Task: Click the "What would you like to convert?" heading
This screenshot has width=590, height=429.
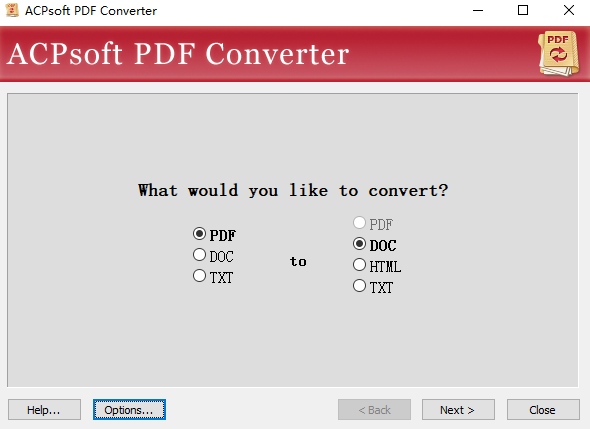Action: 293,190
